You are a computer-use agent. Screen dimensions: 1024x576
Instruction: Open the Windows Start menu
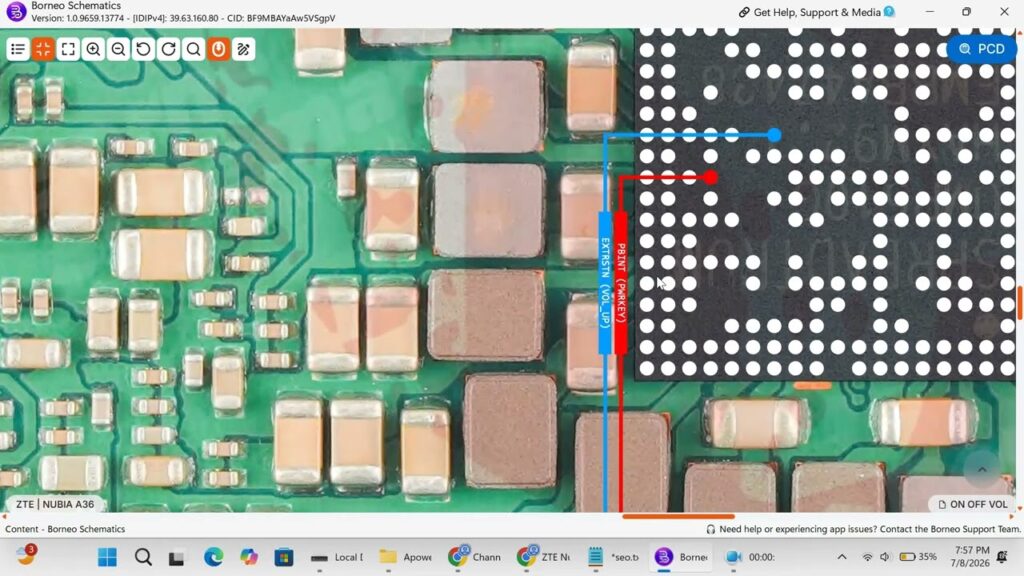pos(107,557)
